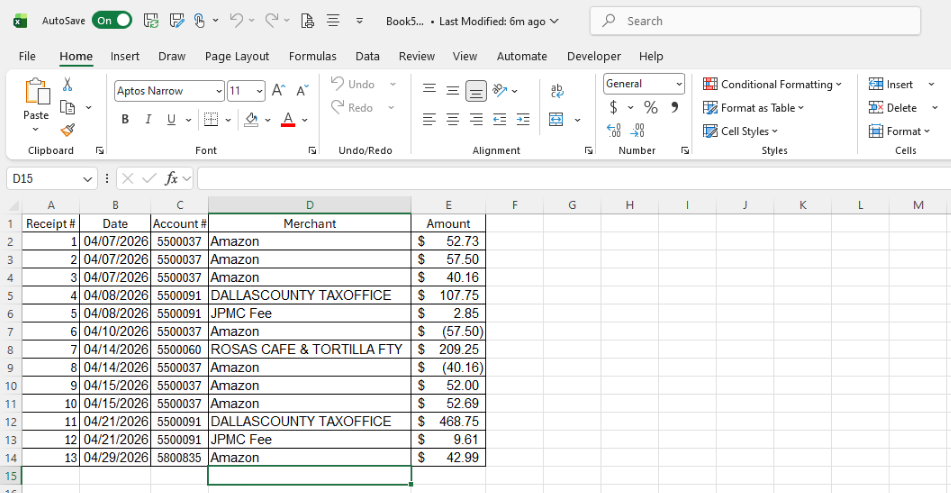Image resolution: width=951 pixels, height=493 pixels.
Task: Open the File menu
Action: [x=27, y=56]
